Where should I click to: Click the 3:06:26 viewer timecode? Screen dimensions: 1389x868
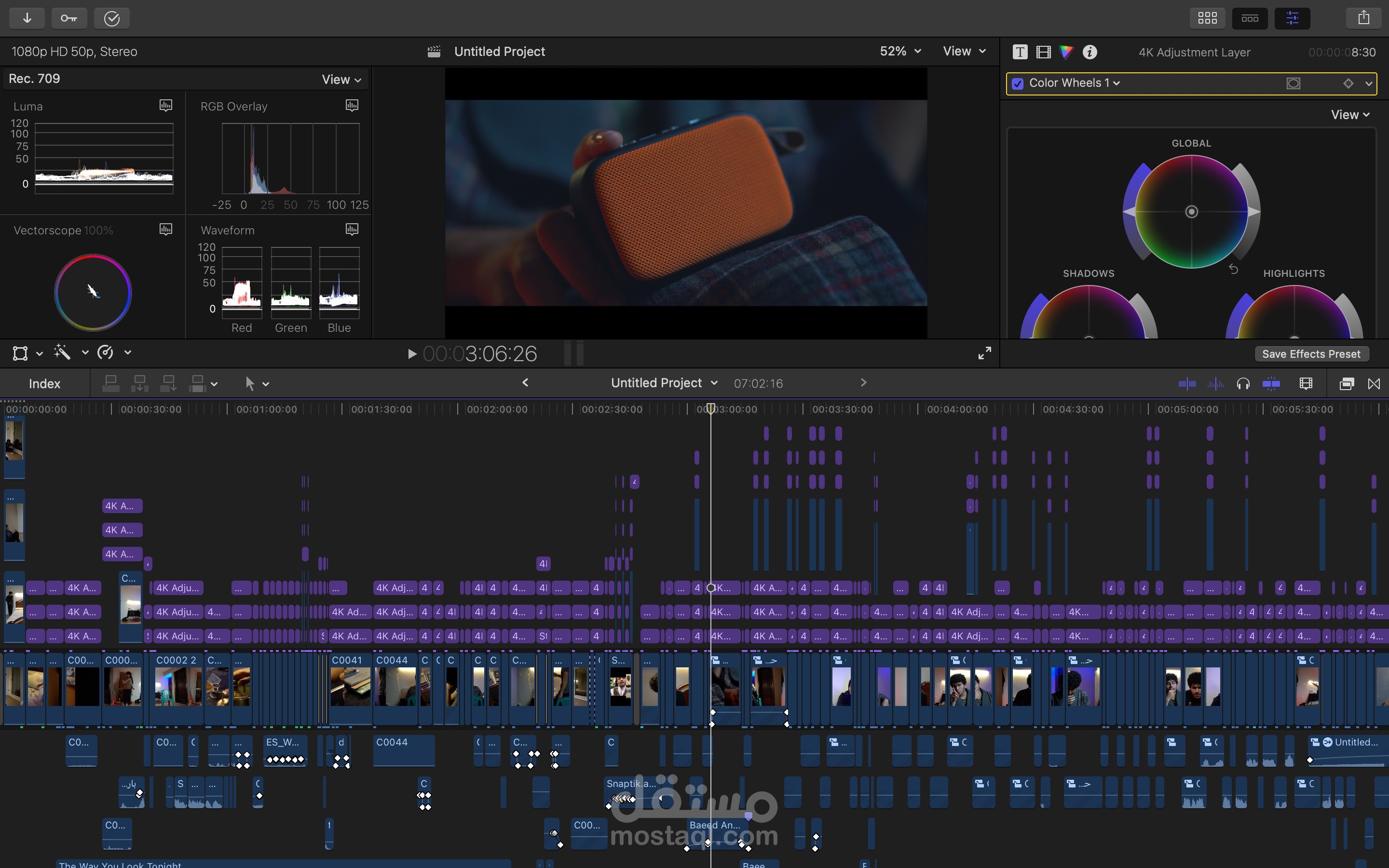tap(480, 353)
